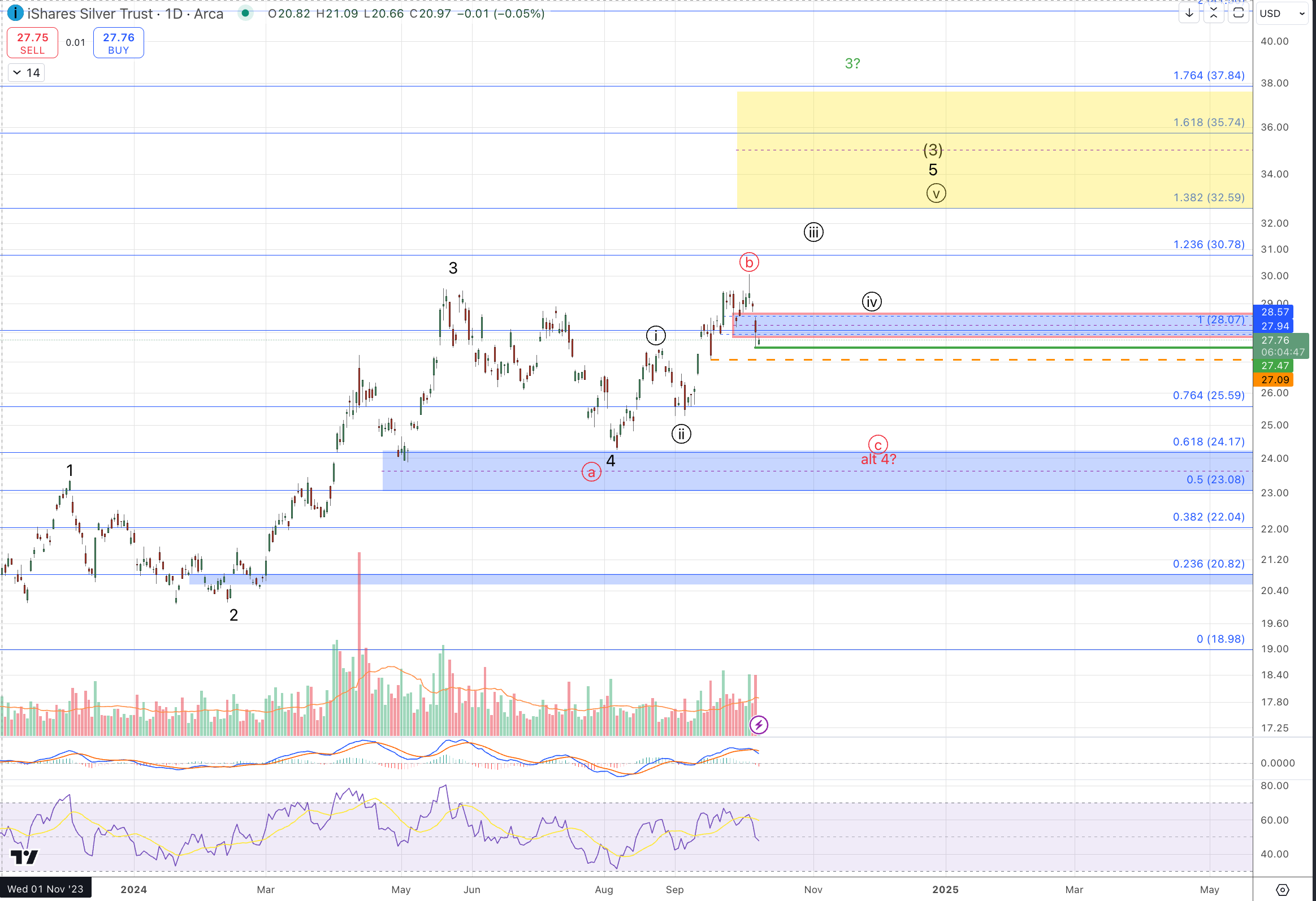Click the Wed 01 Nov '23 date label

click(x=45, y=890)
